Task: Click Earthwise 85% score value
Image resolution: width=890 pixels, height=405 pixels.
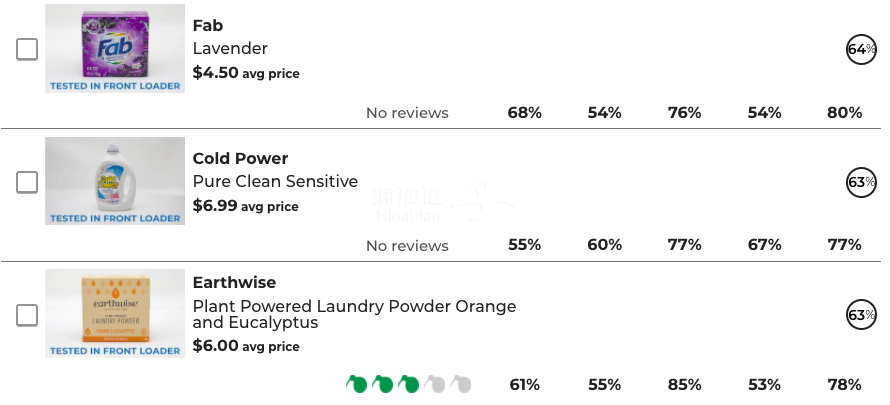Action: tap(685, 385)
